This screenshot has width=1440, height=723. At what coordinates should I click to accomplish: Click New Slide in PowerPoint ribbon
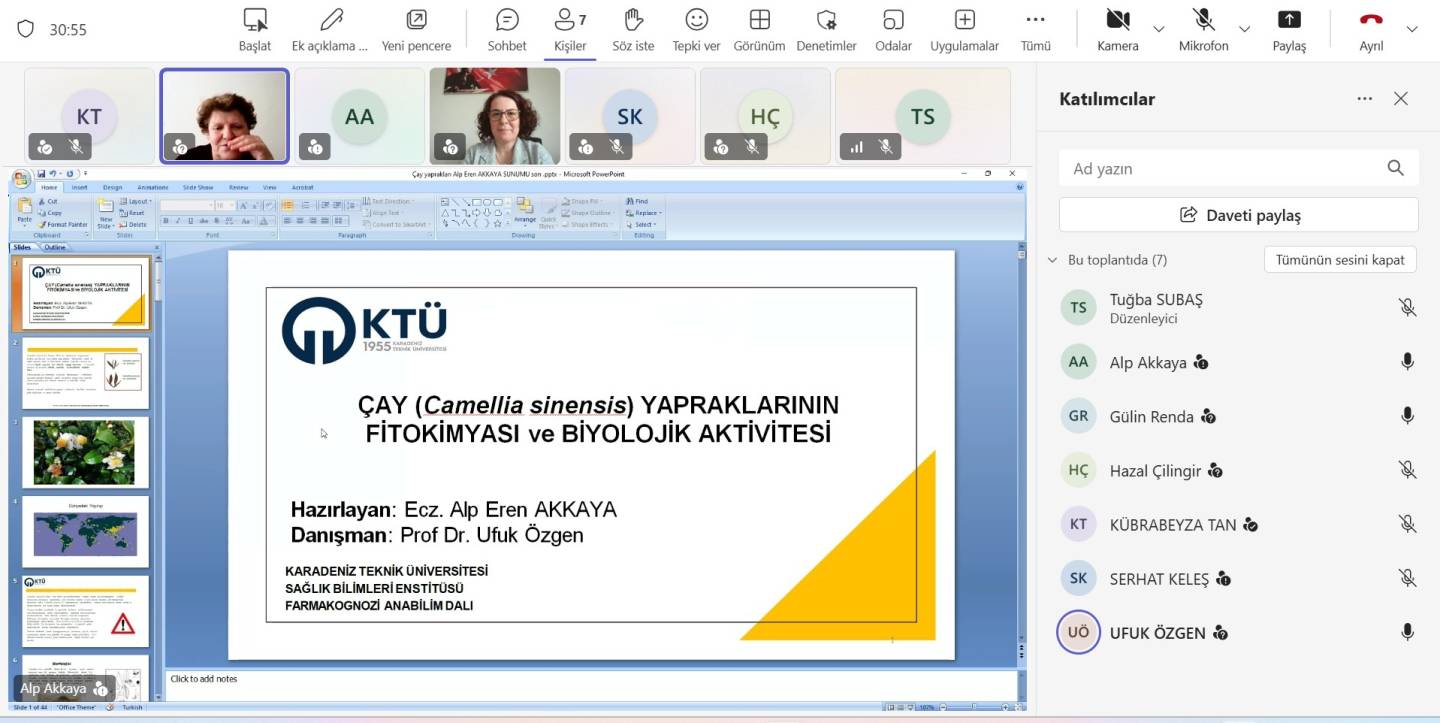click(106, 212)
